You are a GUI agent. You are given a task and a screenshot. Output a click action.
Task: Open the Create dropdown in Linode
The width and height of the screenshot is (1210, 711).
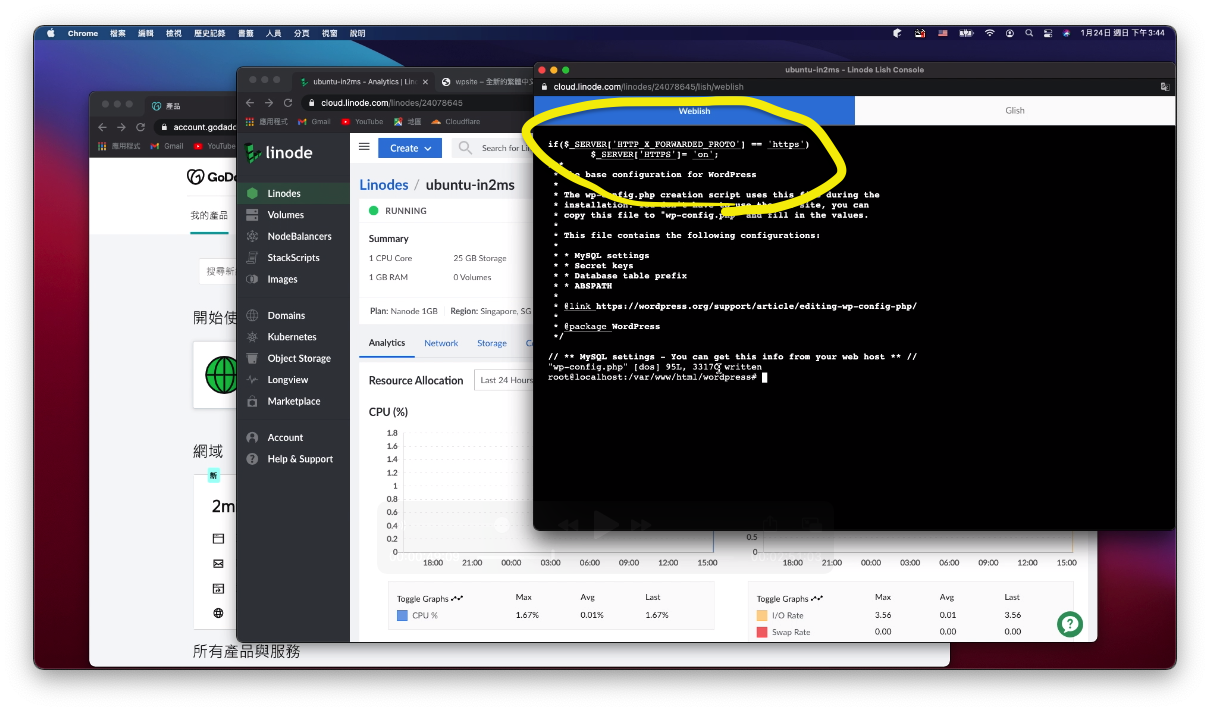410,148
